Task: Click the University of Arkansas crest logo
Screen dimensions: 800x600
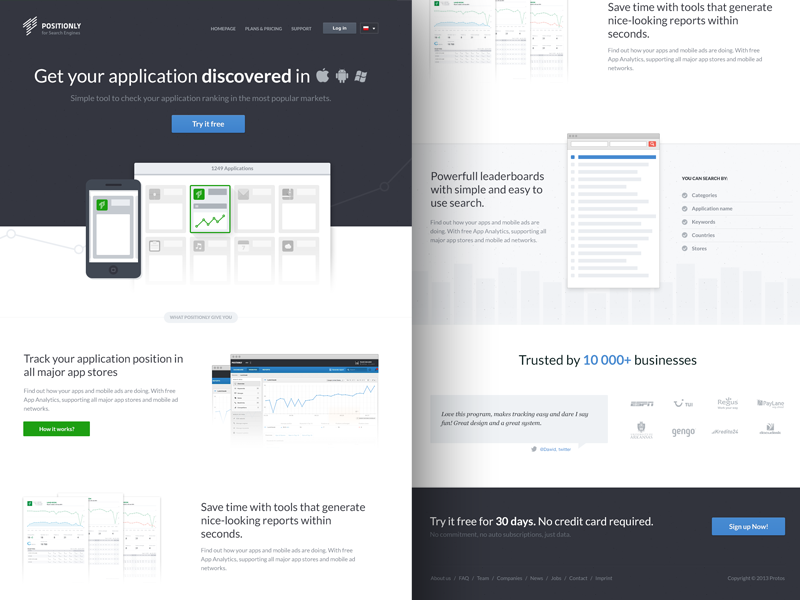Action: pyautogui.click(x=641, y=430)
